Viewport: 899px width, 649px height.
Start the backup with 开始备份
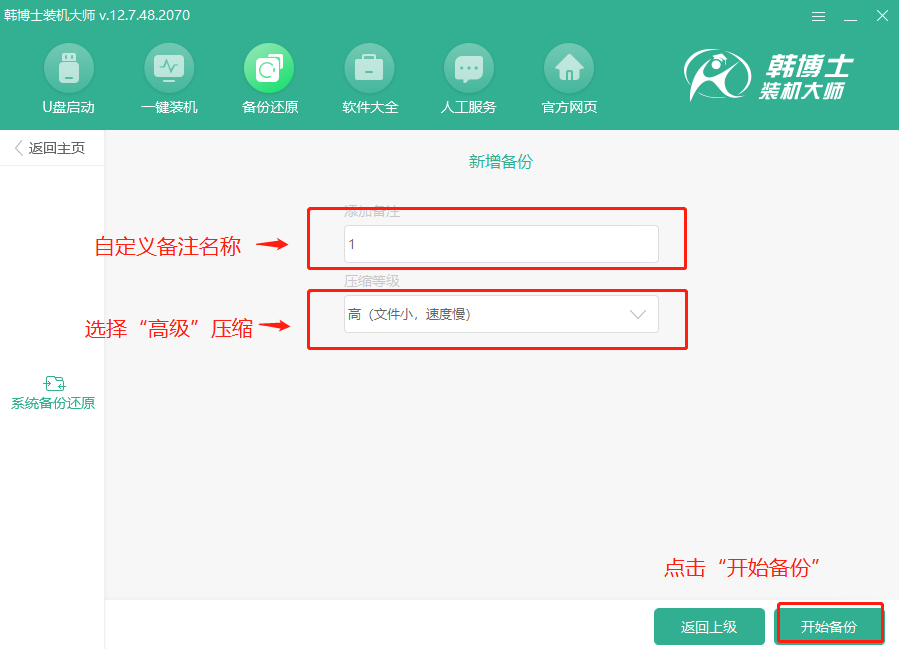tap(829, 627)
